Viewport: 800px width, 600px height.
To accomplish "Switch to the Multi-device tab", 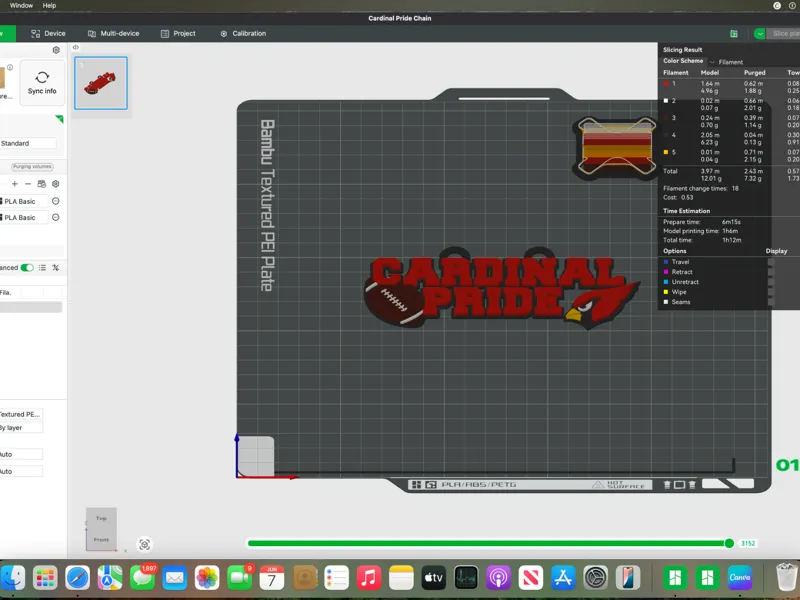I will (x=113, y=34).
